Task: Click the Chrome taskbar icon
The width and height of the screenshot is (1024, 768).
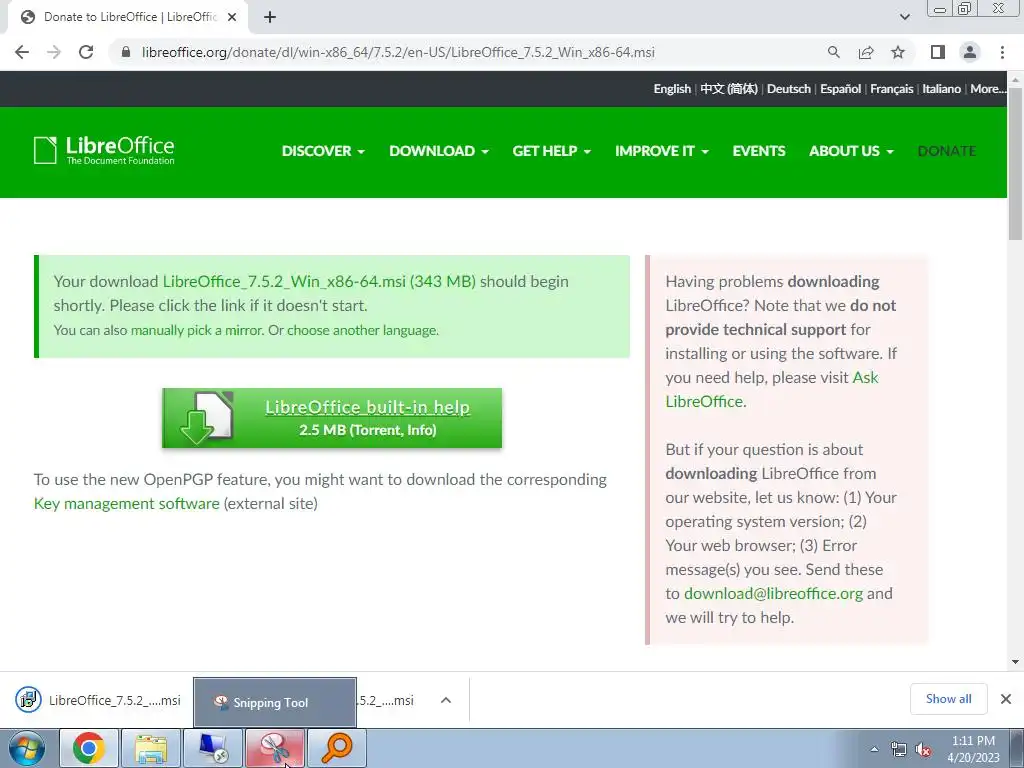Action: (x=89, y=748)
